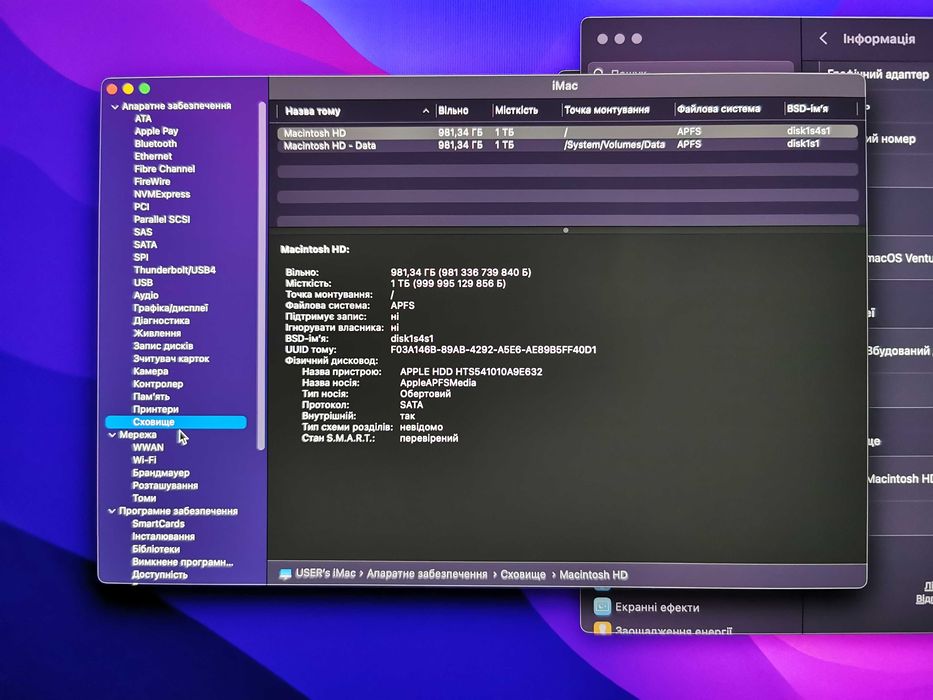Viewport: 933px width, 700px height.
Task: Sort by Вільно column header
Action: pyautogui.click(x=453, y=111)
